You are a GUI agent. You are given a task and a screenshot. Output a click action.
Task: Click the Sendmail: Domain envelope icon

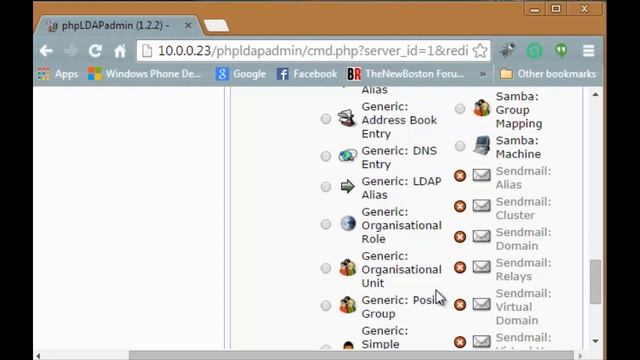point(482,236)
